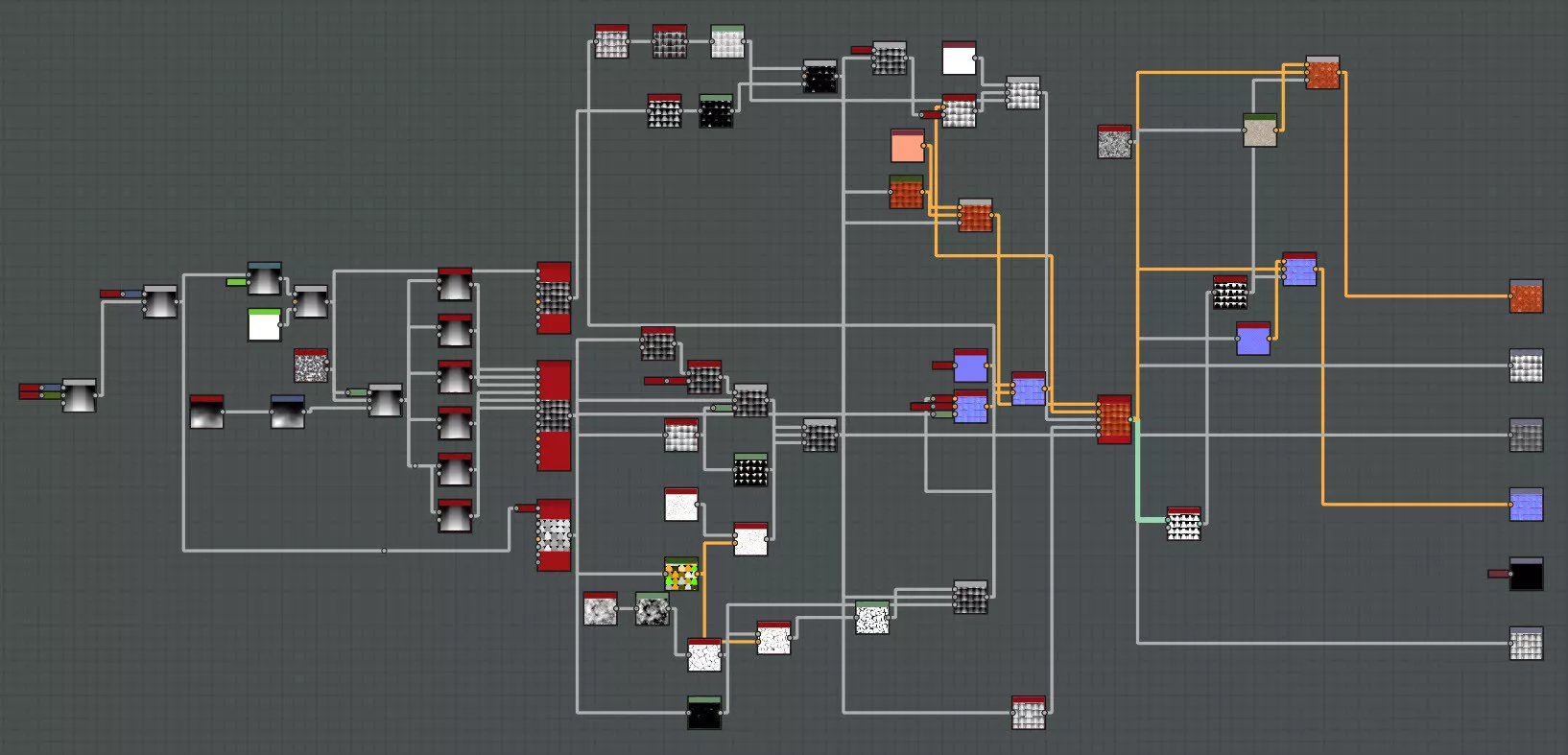Click the gradient node with blue header
Screen dimensions: 1568x755
coord(287,412)
